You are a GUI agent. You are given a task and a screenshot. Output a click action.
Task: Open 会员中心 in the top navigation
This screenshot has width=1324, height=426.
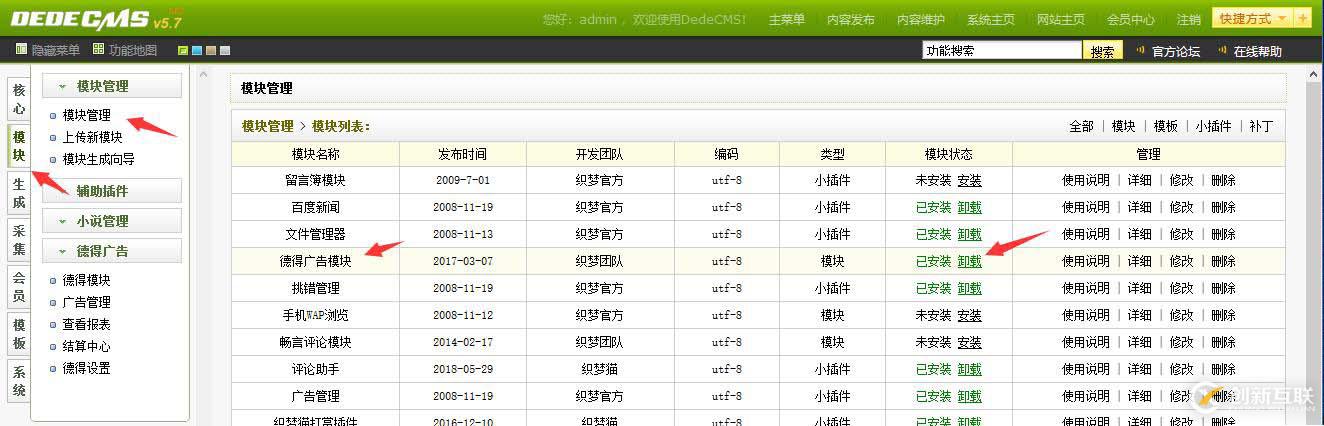[1130, 19]
